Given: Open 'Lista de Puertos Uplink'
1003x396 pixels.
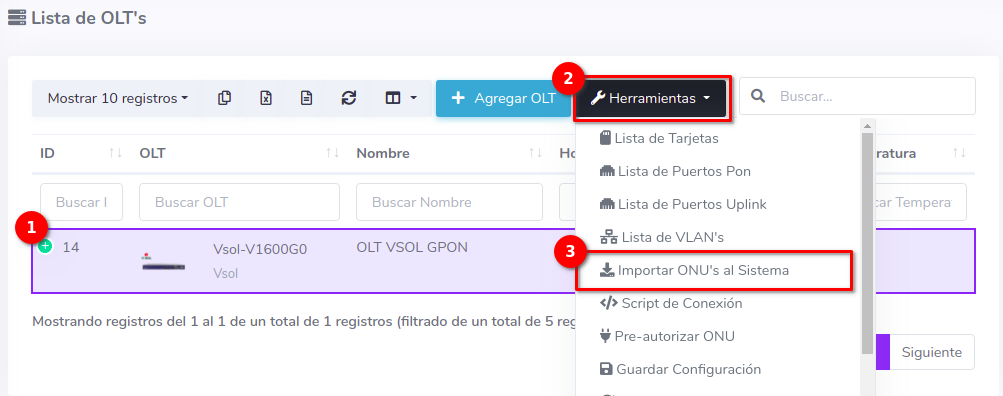Looking at the screenshot, I should pos(683,205).
